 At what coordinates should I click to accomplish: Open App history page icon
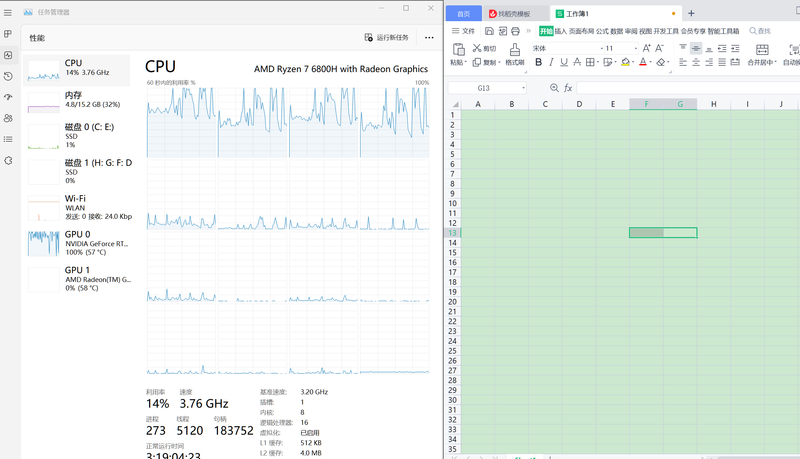[x=8, y=76]
